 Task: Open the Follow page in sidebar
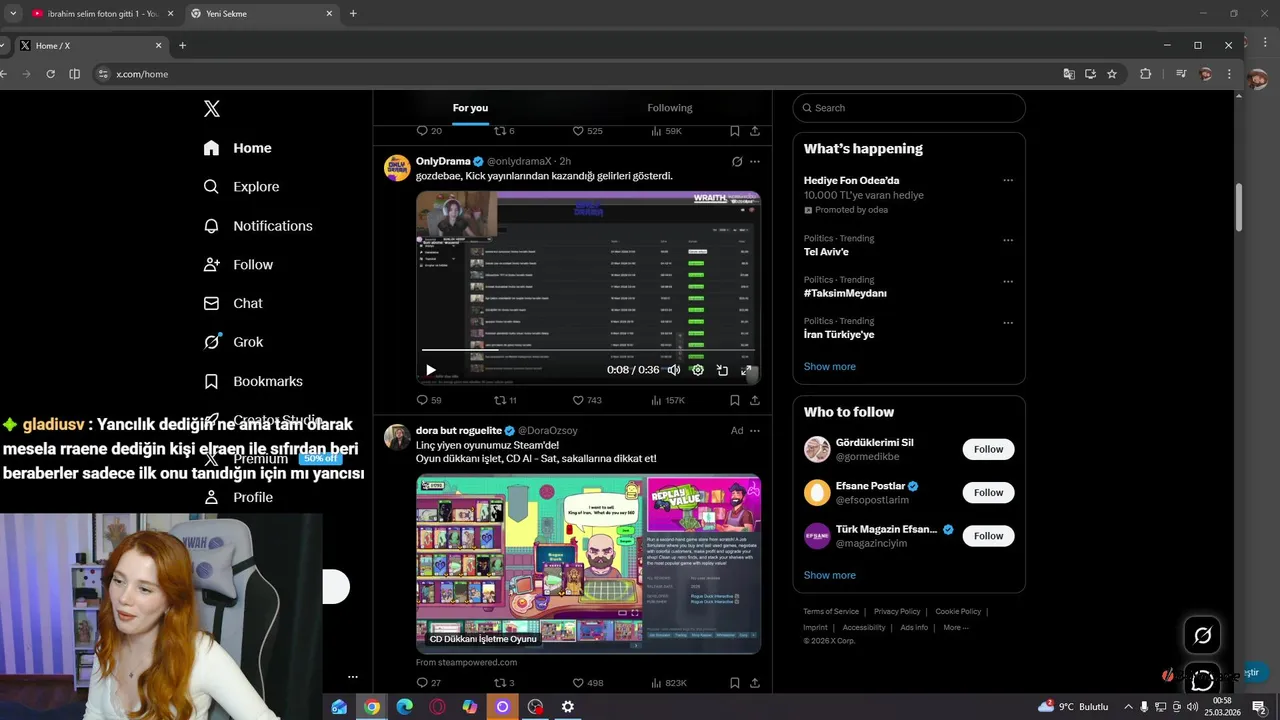[x=237, y=265]
